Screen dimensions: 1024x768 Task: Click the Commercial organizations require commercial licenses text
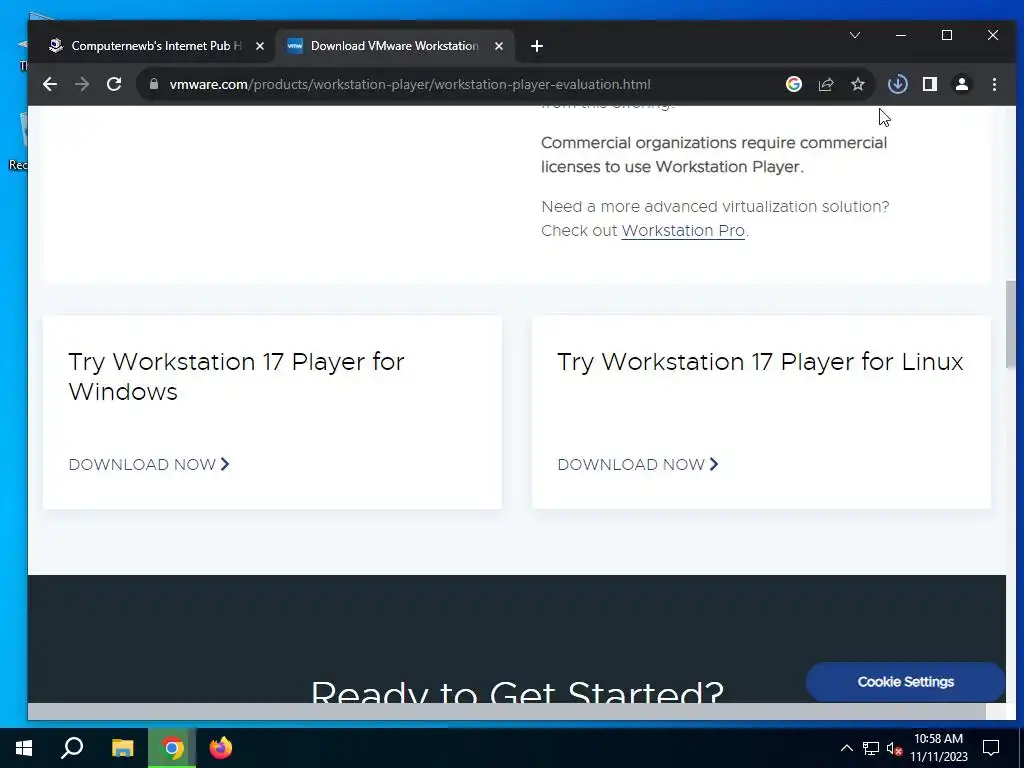714,155
